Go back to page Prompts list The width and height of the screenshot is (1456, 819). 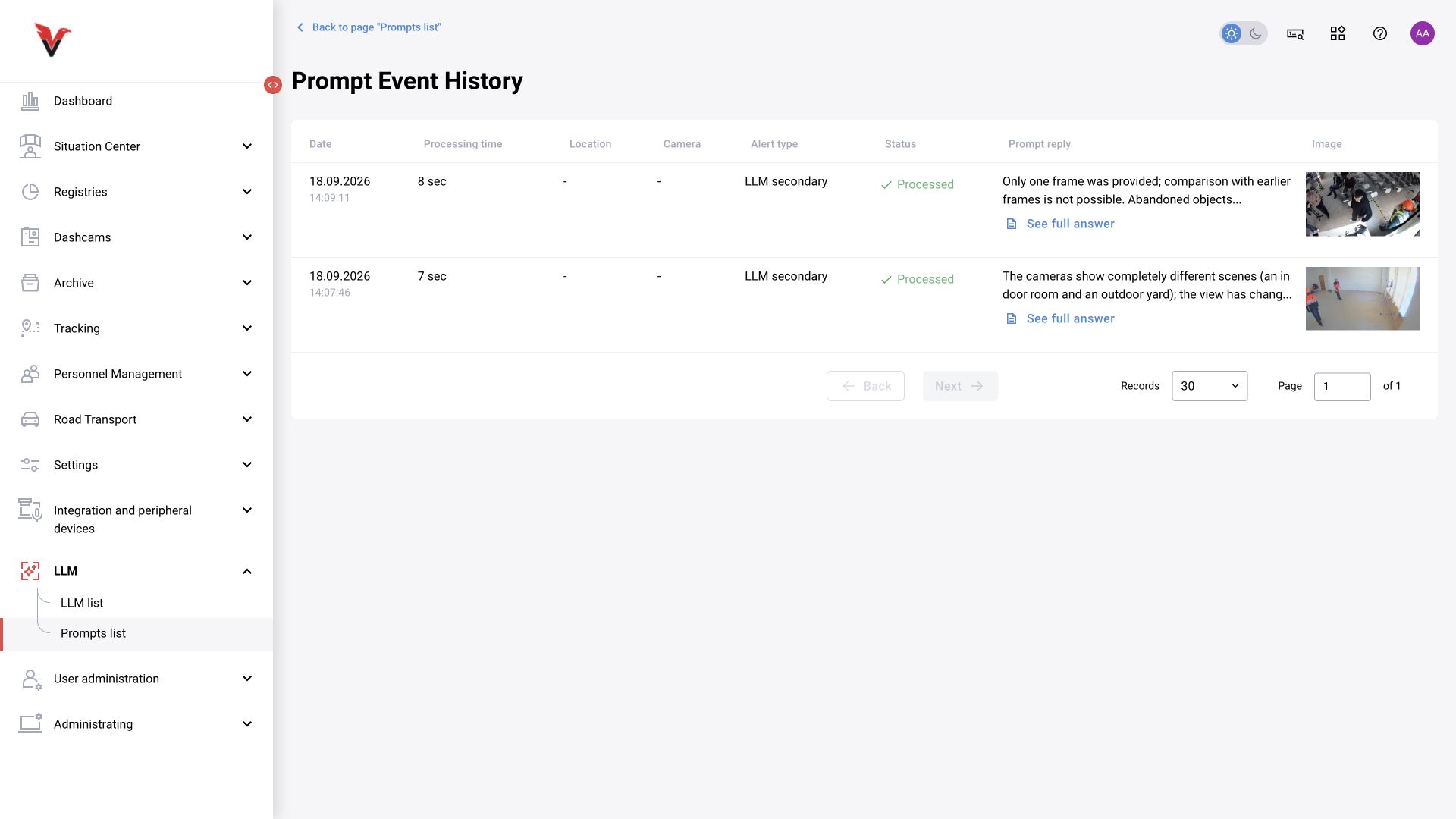[369, 27]
